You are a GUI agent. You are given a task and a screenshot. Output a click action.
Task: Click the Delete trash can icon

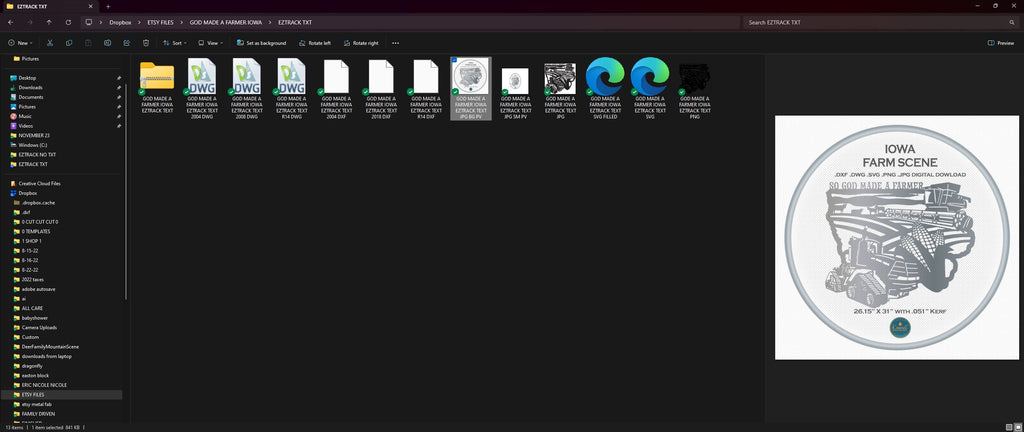(146, 43)
